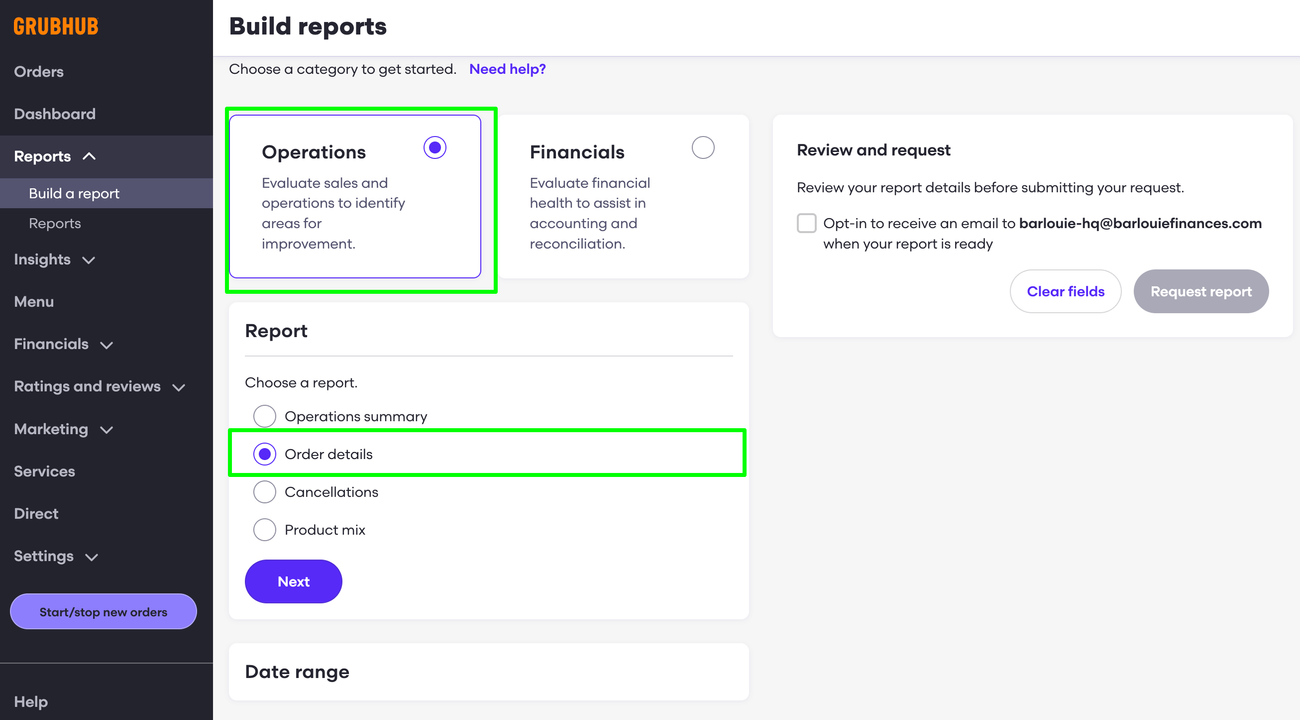The height and width of the screenshot is (720, 1300).
Task: Expand Ratings and reviews section
Action: point(100,387)
